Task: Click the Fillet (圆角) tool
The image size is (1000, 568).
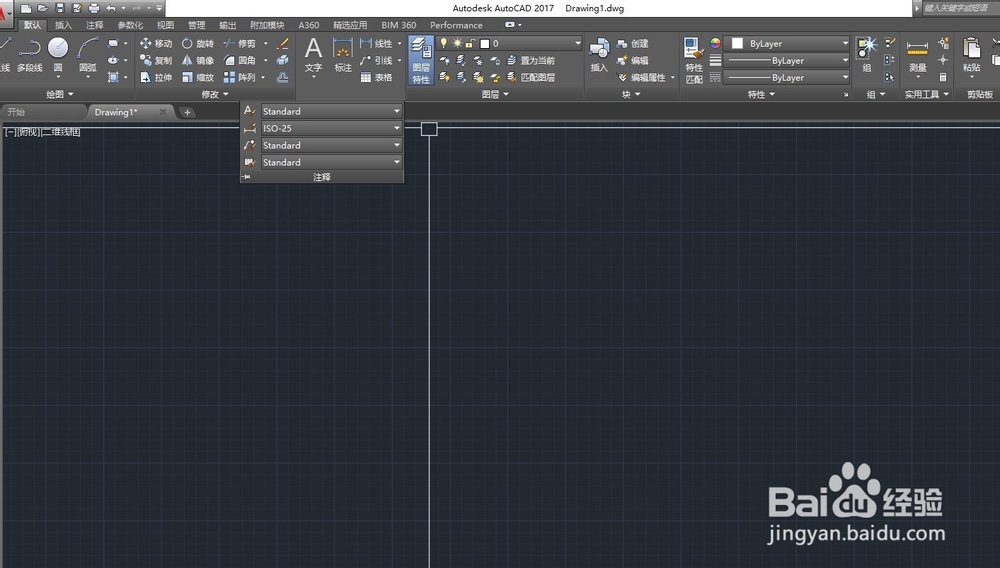Action: coord(240,61)
